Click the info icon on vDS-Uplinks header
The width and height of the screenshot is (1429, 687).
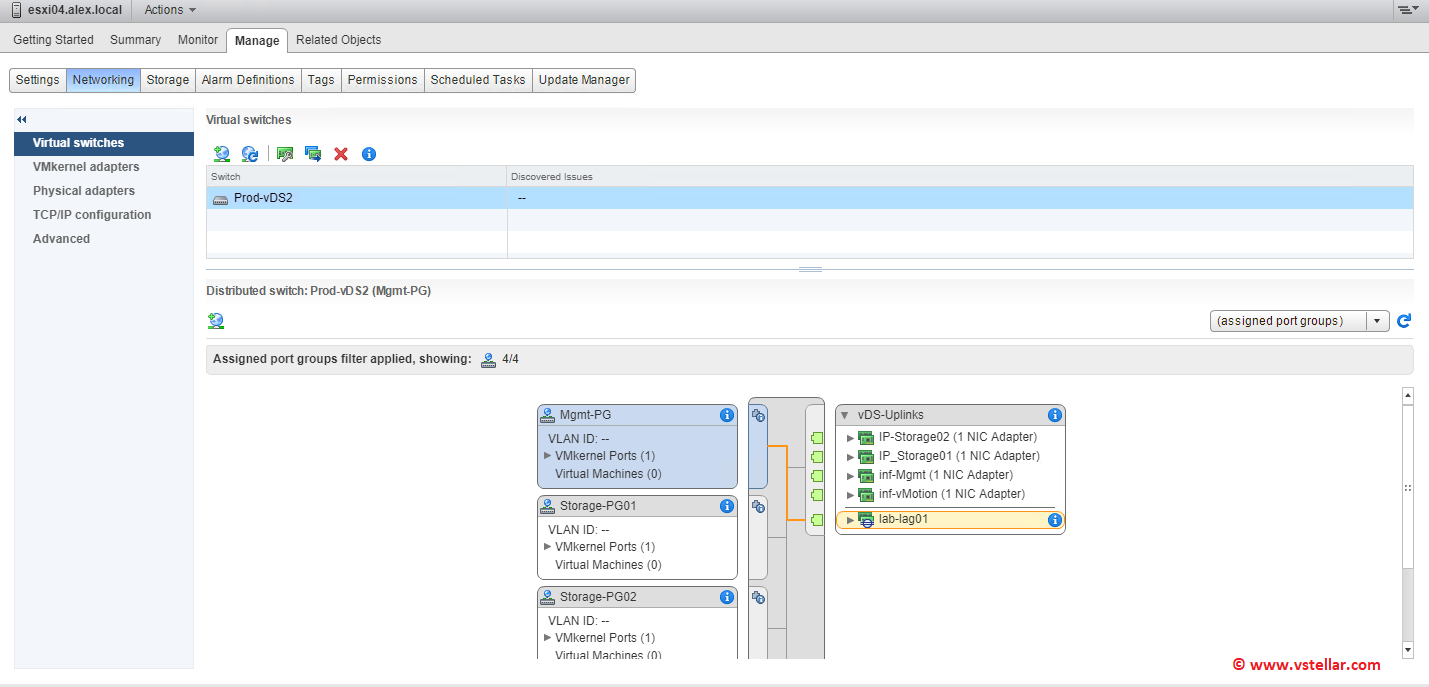tap(1054, 415)
